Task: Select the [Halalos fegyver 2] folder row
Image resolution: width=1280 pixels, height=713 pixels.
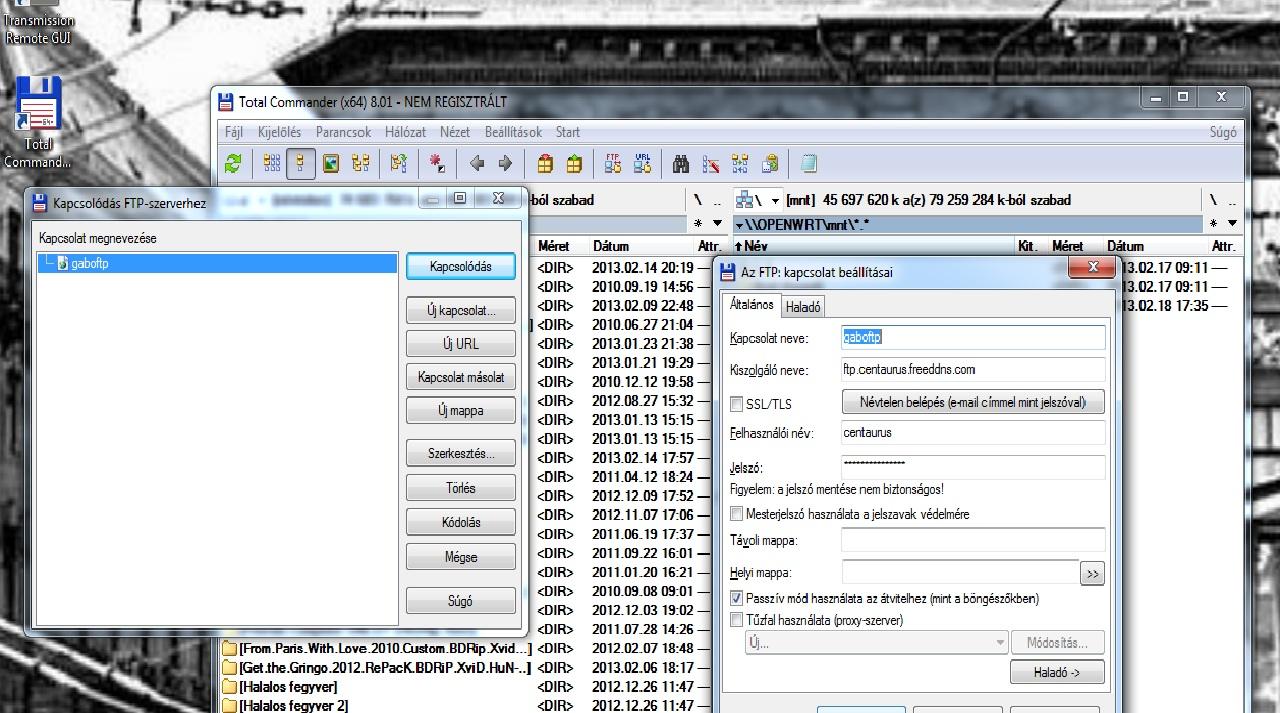Action: [x=467, y=705]
